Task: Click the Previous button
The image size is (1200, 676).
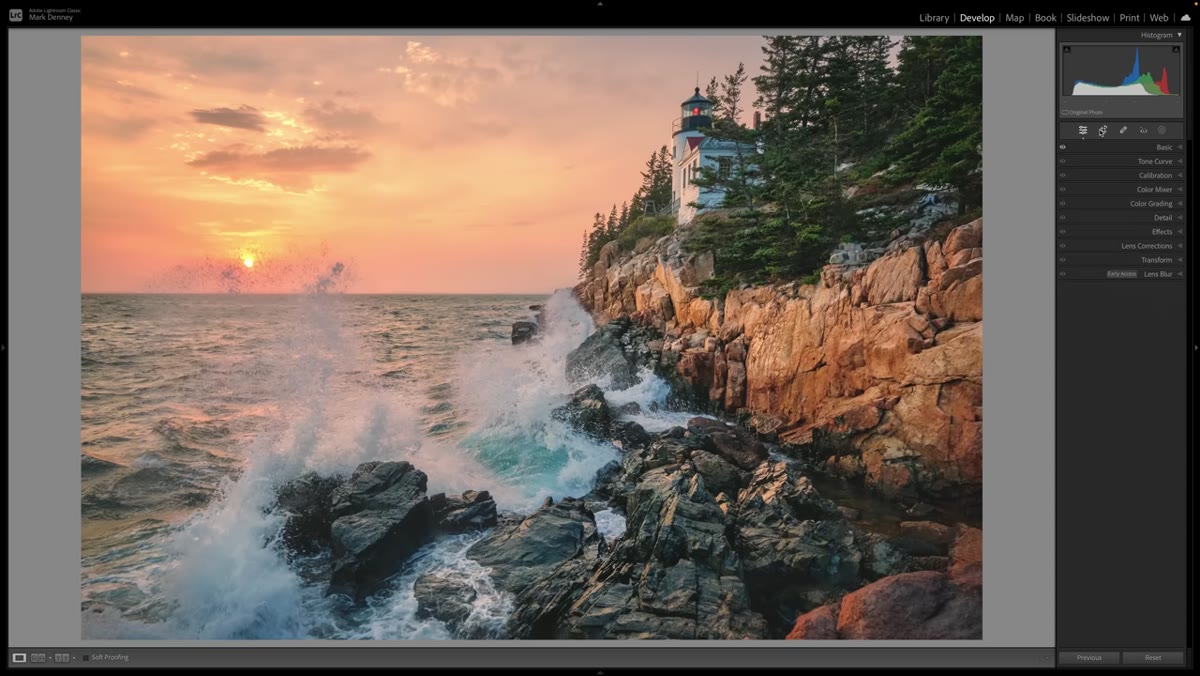Action: coord(1089,657)
